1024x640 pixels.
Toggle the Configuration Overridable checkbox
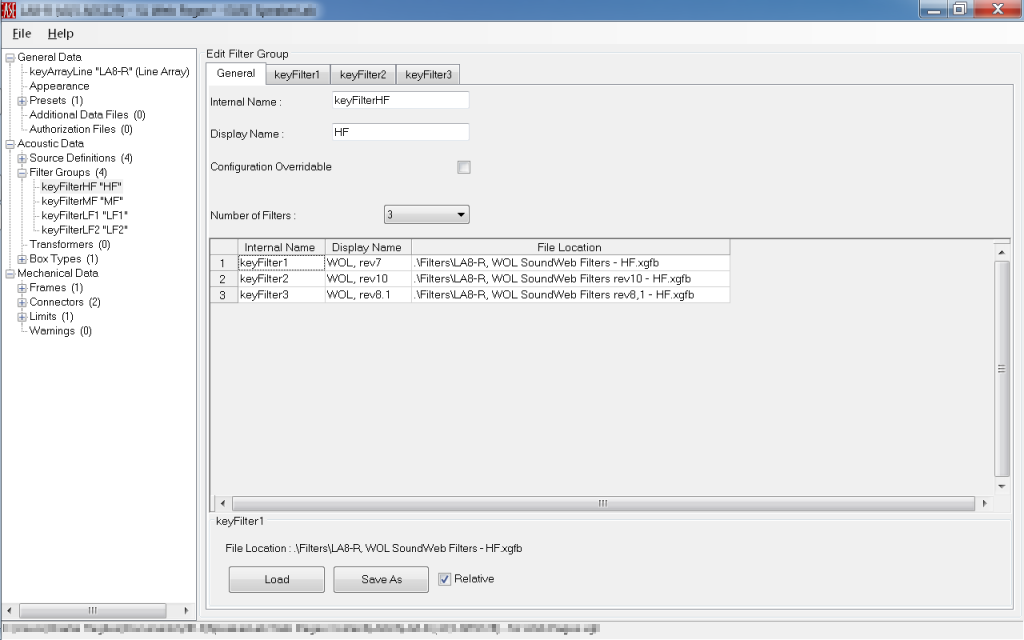pos(464,167)
